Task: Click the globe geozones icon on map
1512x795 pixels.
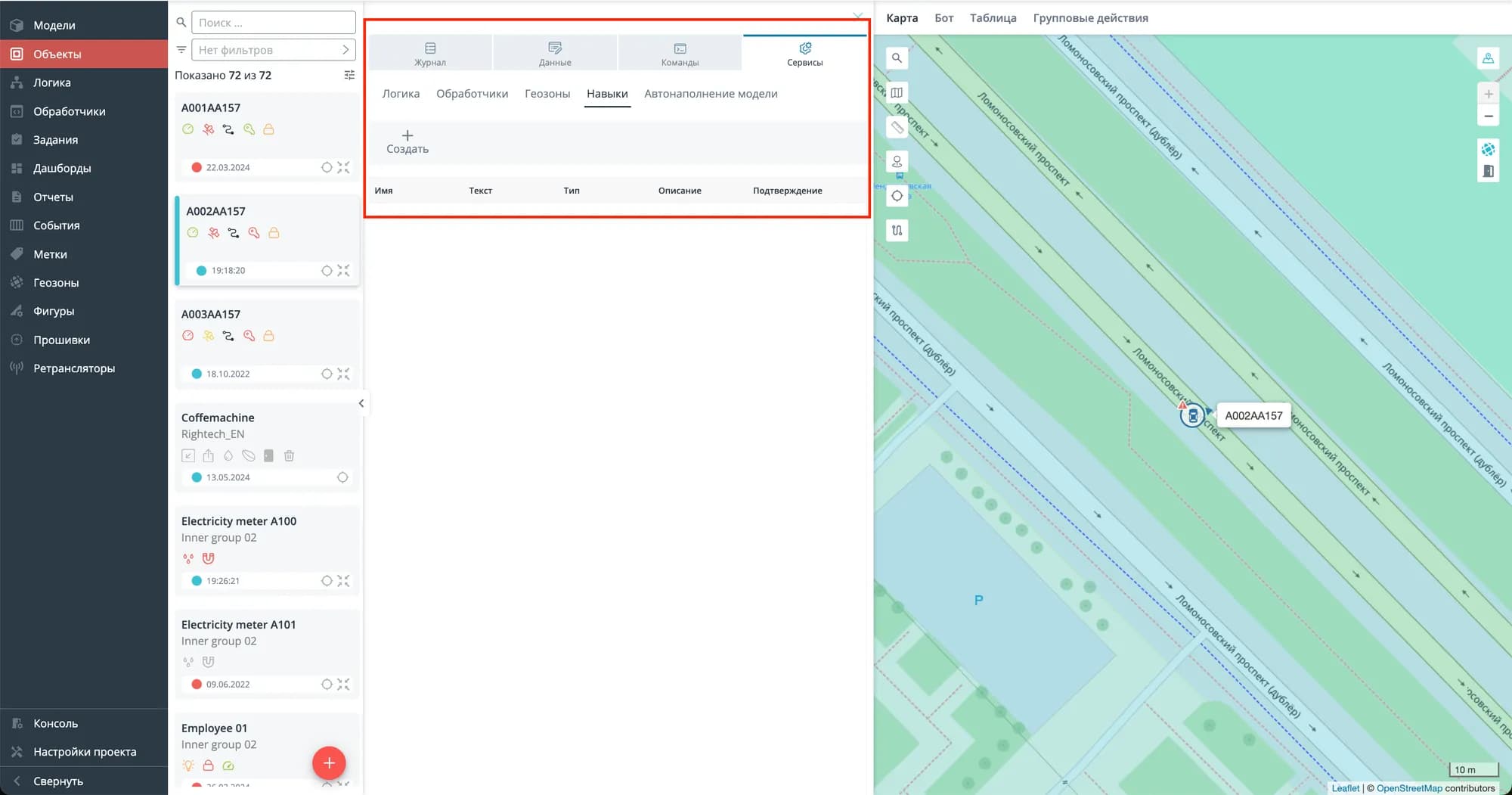Action: coord(1488,149)
